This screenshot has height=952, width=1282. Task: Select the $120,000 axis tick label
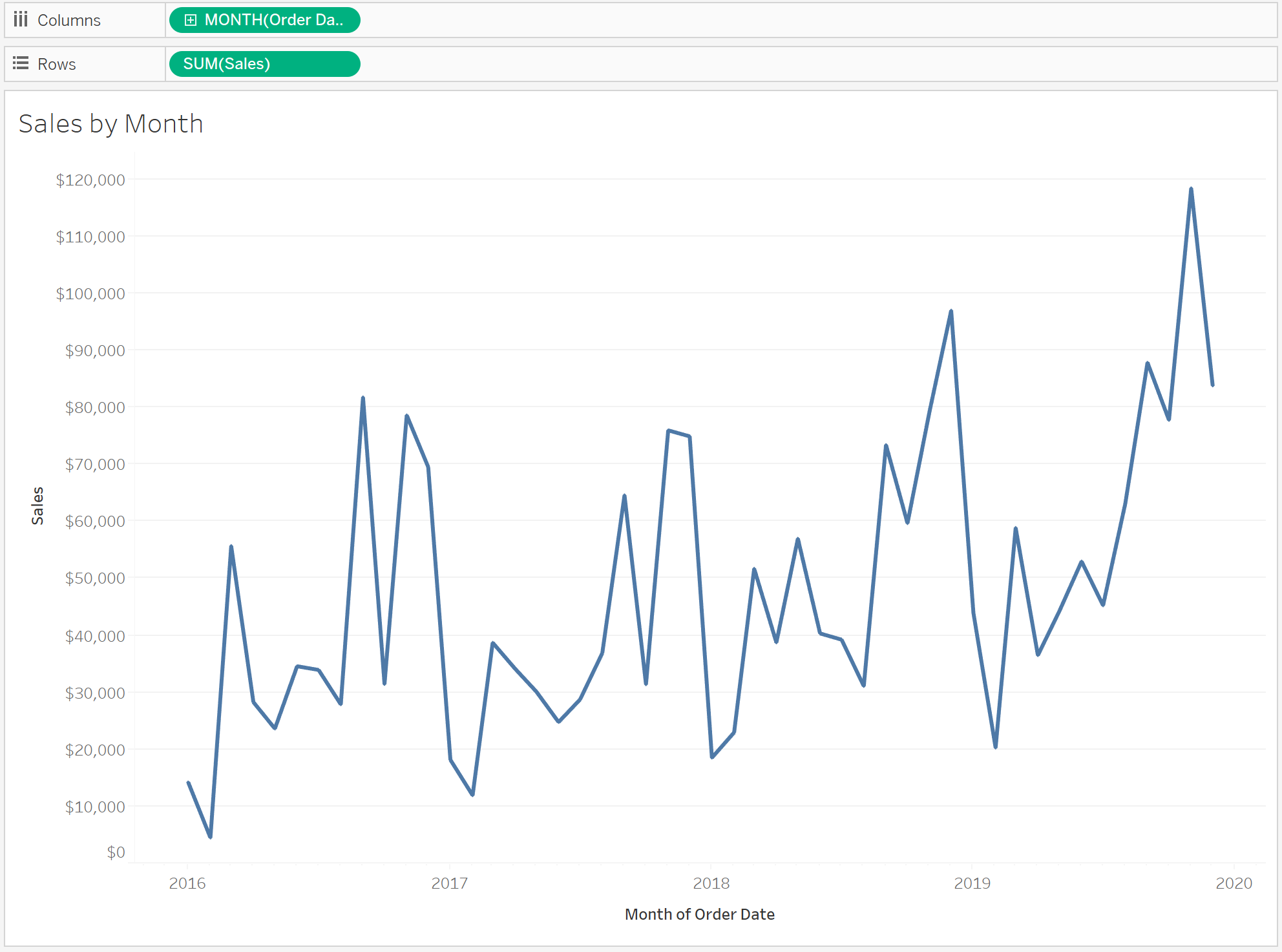90,180
